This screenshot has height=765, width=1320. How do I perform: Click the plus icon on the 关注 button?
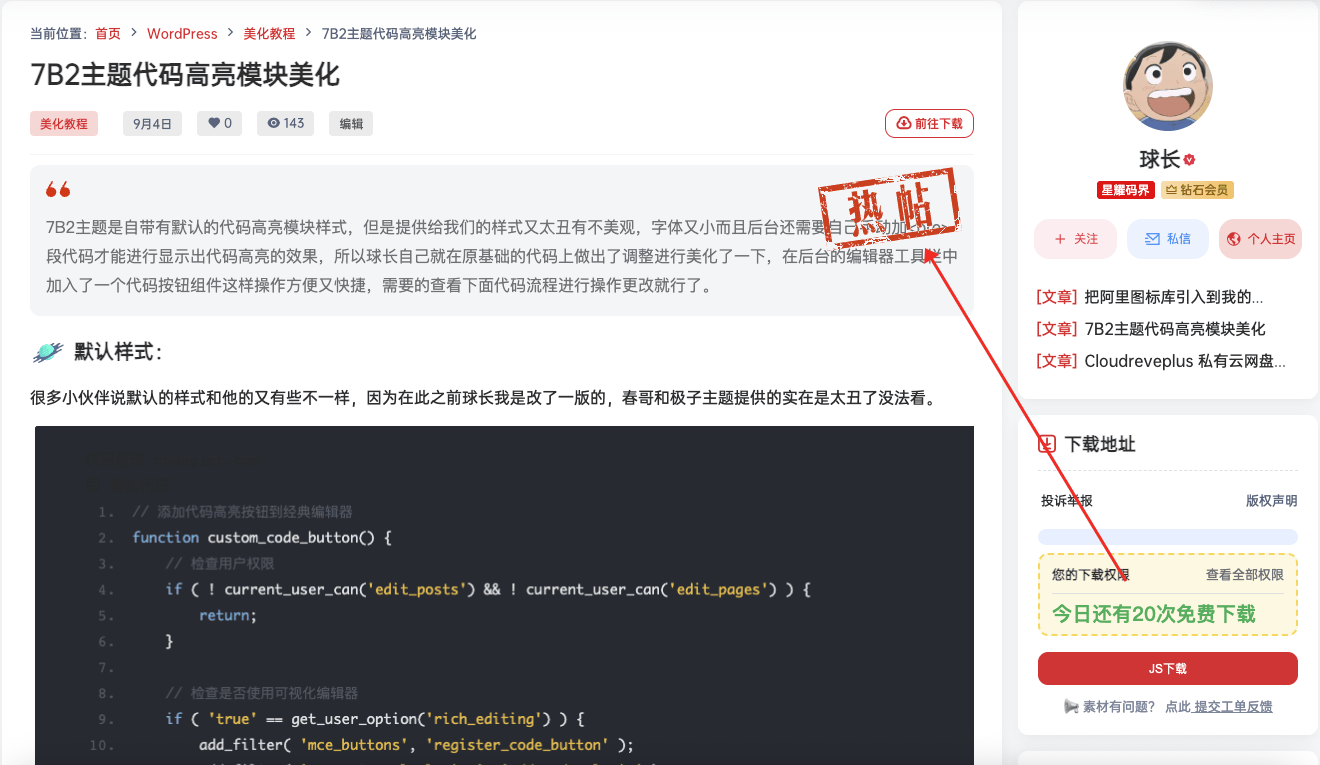pos(1059,239)
